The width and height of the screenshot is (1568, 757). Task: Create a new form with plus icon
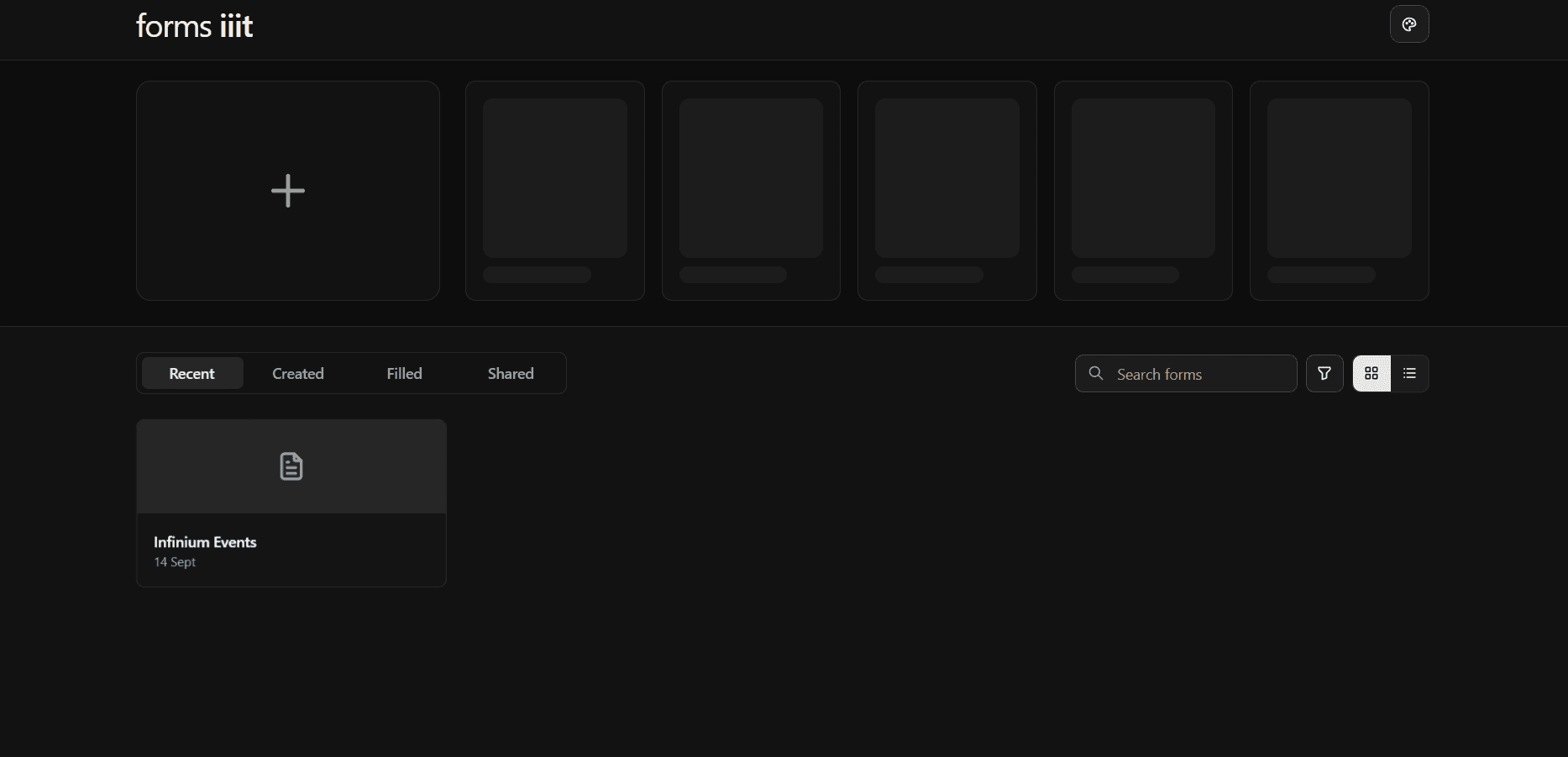(288, 191)
